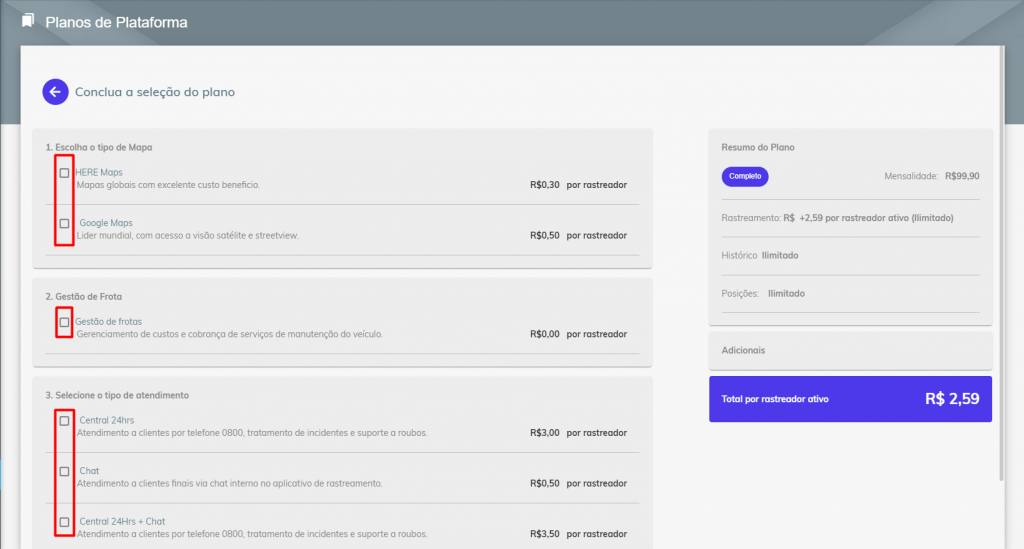Click the page vertical scrollbar
1024x549 pixels.
coord(1001,263)
